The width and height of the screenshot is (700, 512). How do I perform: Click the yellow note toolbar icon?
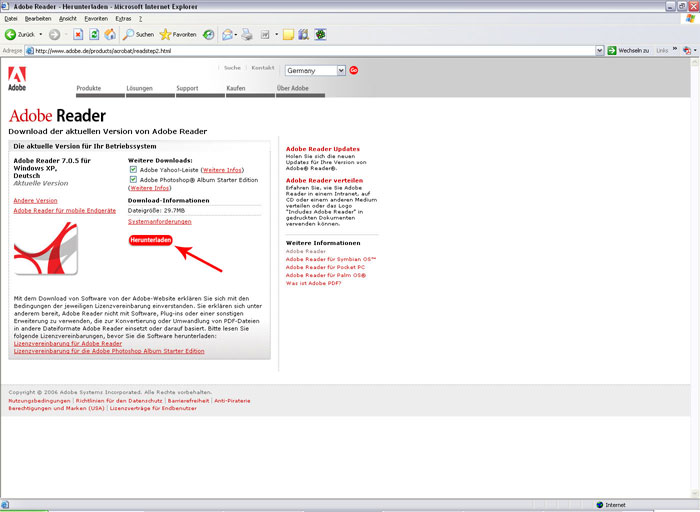(x=288, y=34)
